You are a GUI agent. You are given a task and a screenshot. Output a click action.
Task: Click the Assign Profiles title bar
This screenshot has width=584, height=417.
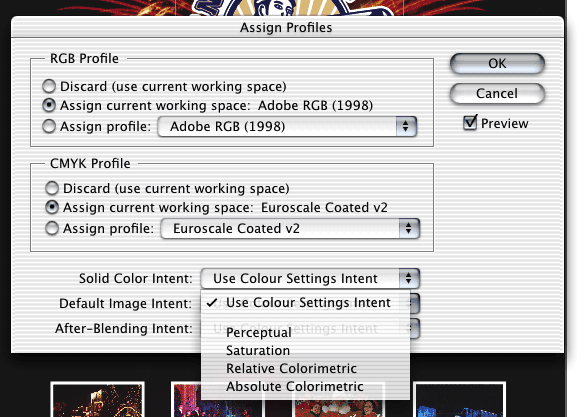pos(287,27)
